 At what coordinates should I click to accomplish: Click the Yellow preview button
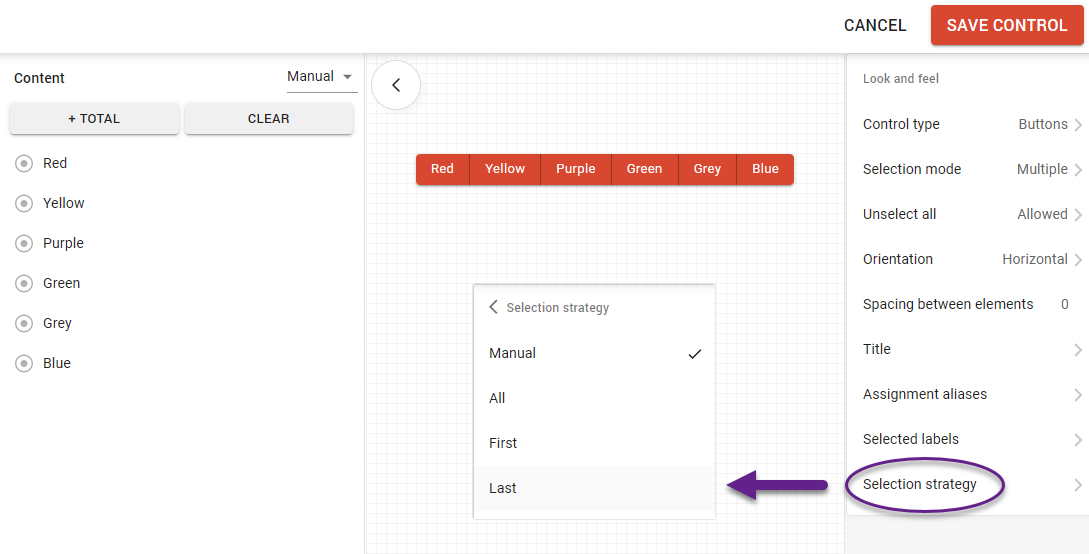(505, 169)
